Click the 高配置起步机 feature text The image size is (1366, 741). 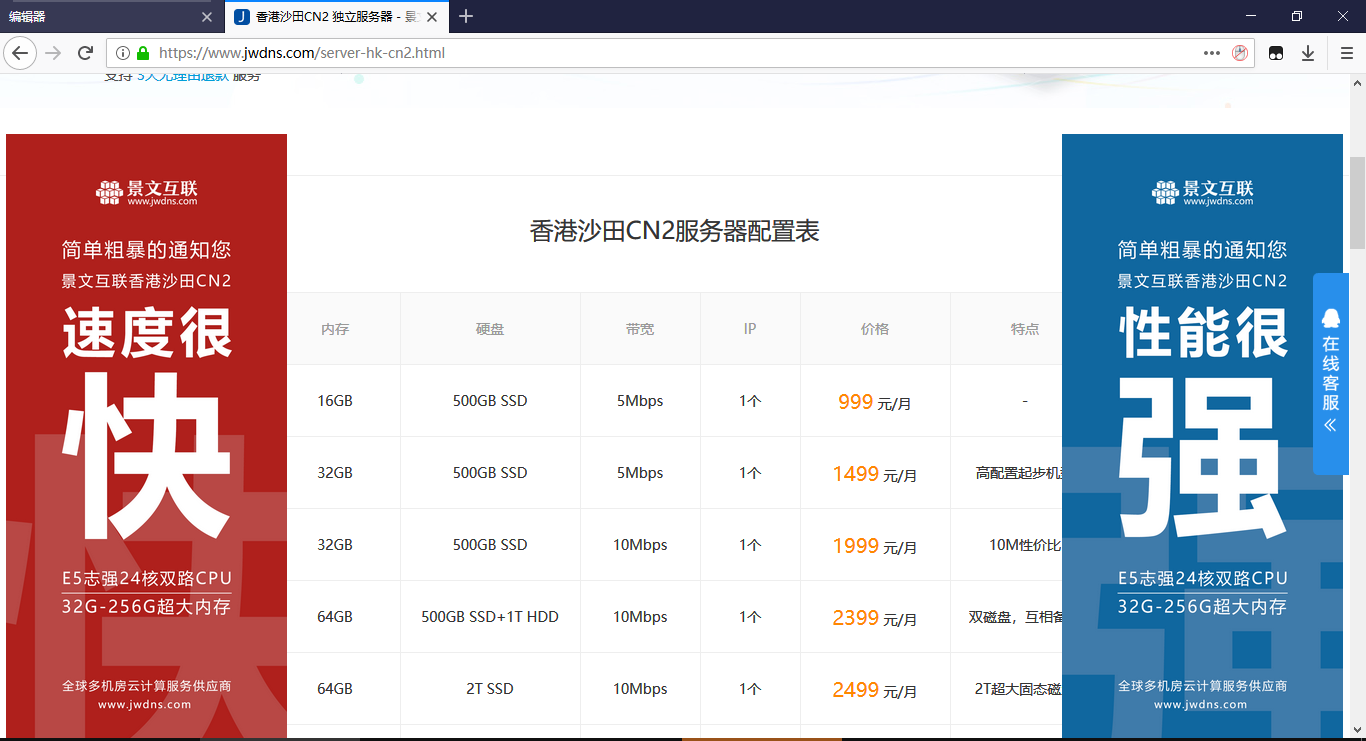click(1018, 473)
